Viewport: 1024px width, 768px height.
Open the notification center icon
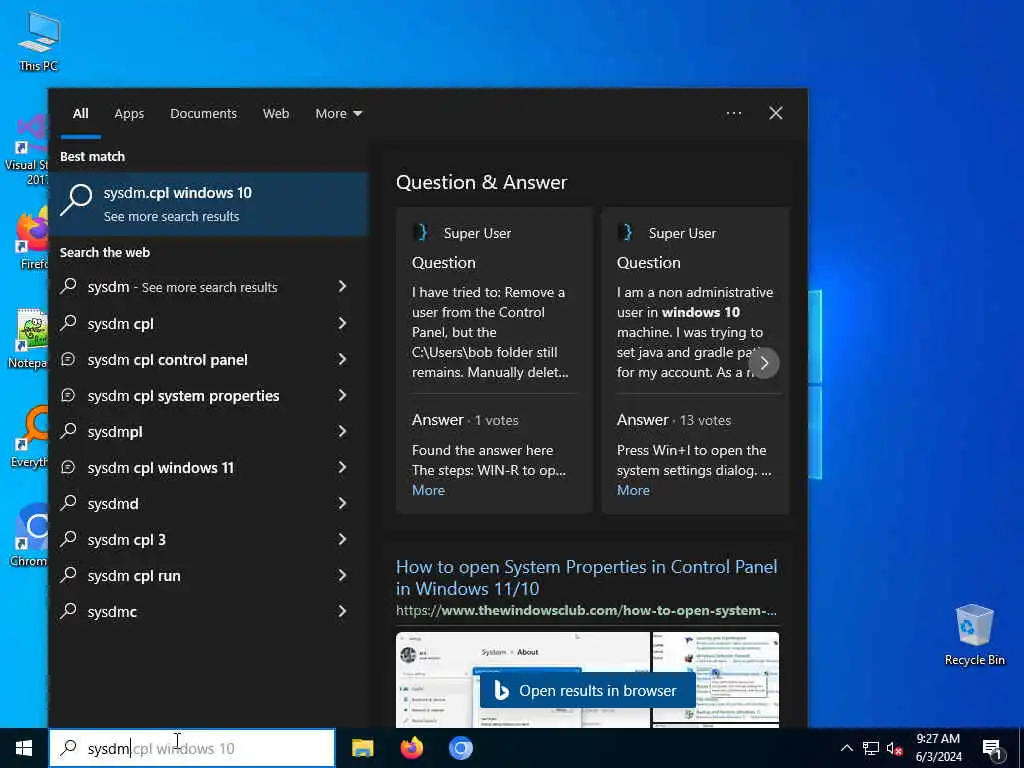pyautogui.click(x=993, y=750)
